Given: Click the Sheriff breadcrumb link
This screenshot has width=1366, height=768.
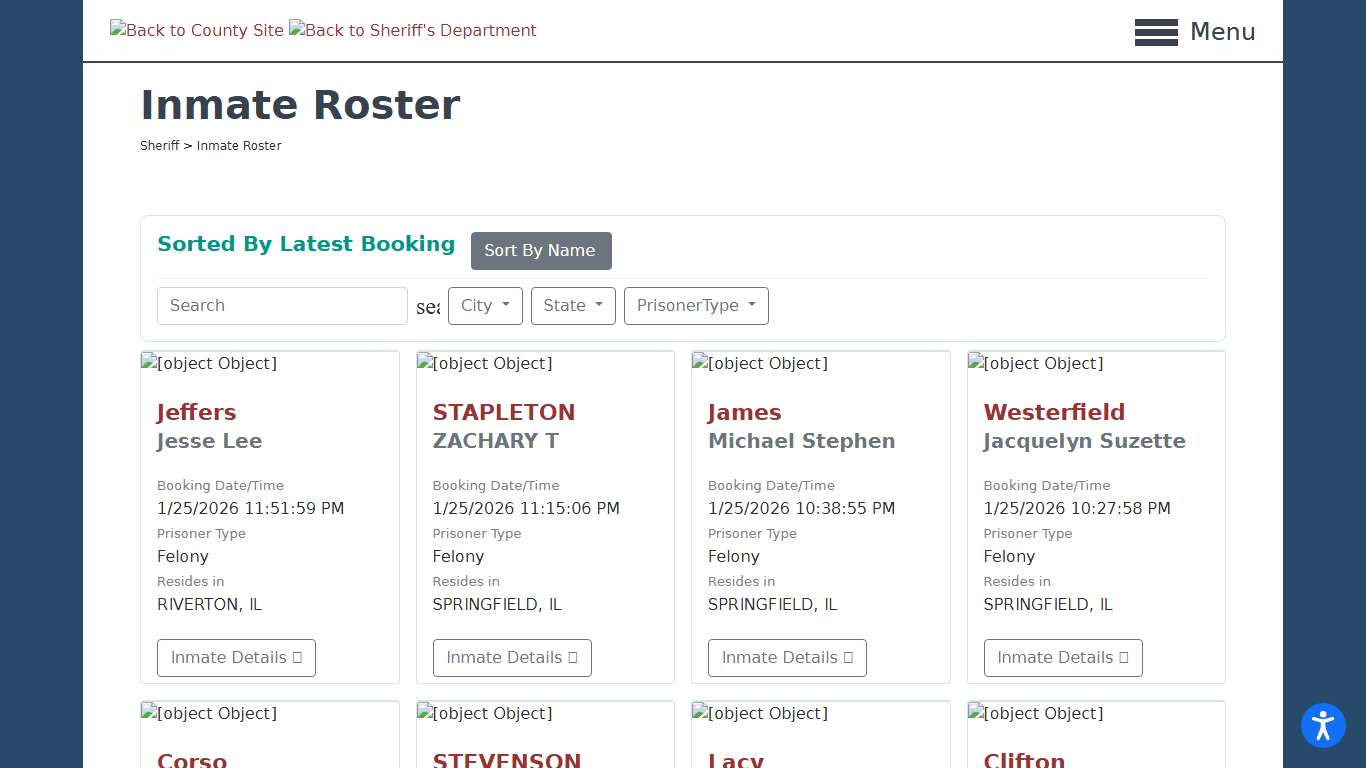Looking at the screenshot, I should 159,145.
